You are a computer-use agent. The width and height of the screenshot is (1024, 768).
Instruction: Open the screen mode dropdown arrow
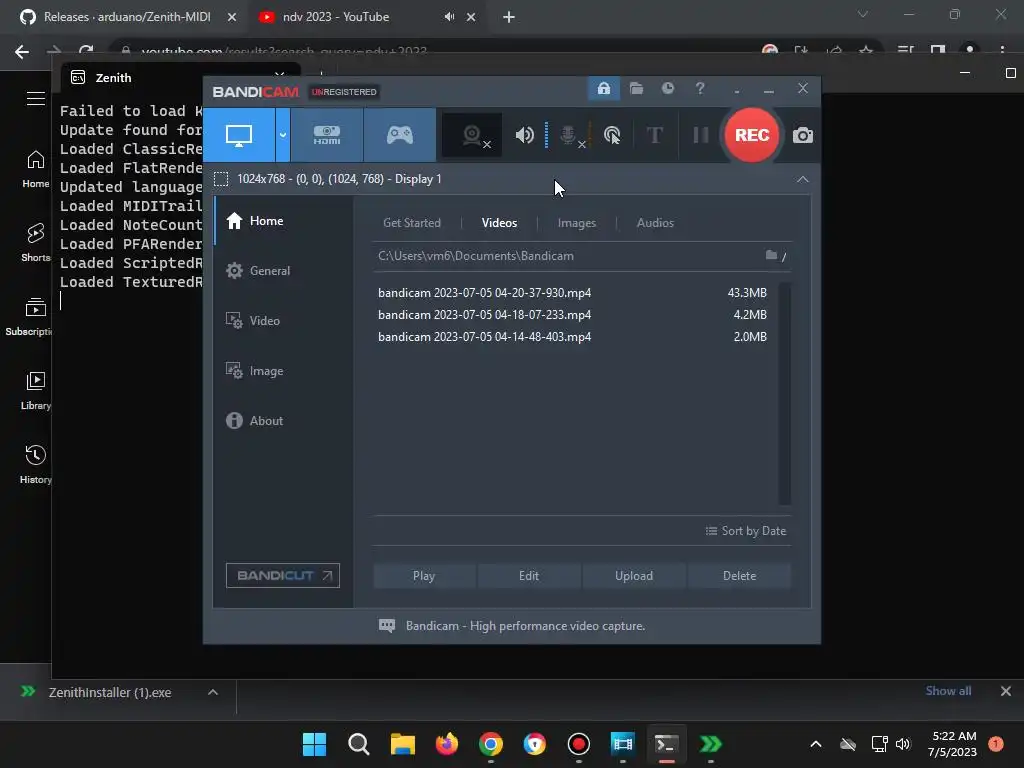click(283, 135)
